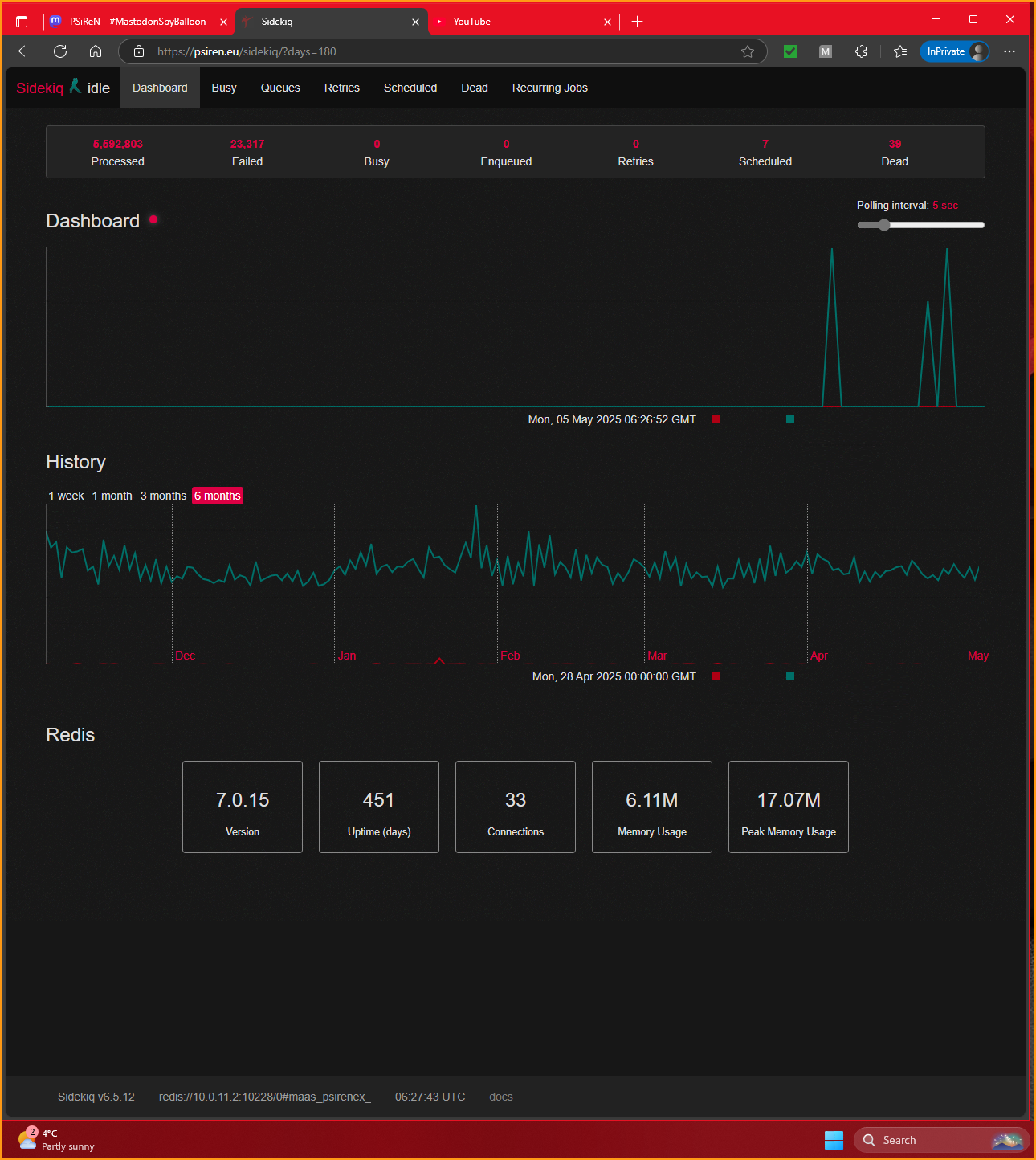The image size is (1036, 1160).
Task: Click the polling interval slider handle
Action: tap(884, 225)
